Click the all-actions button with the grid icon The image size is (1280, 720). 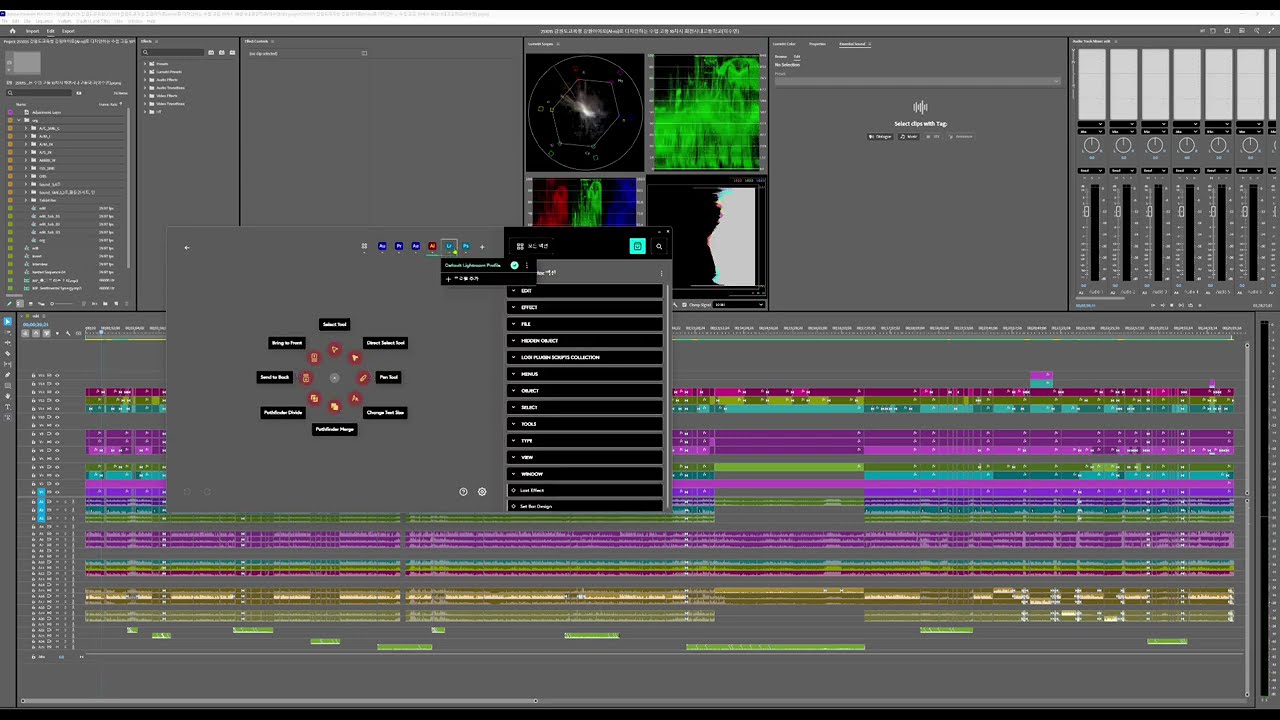532,246
